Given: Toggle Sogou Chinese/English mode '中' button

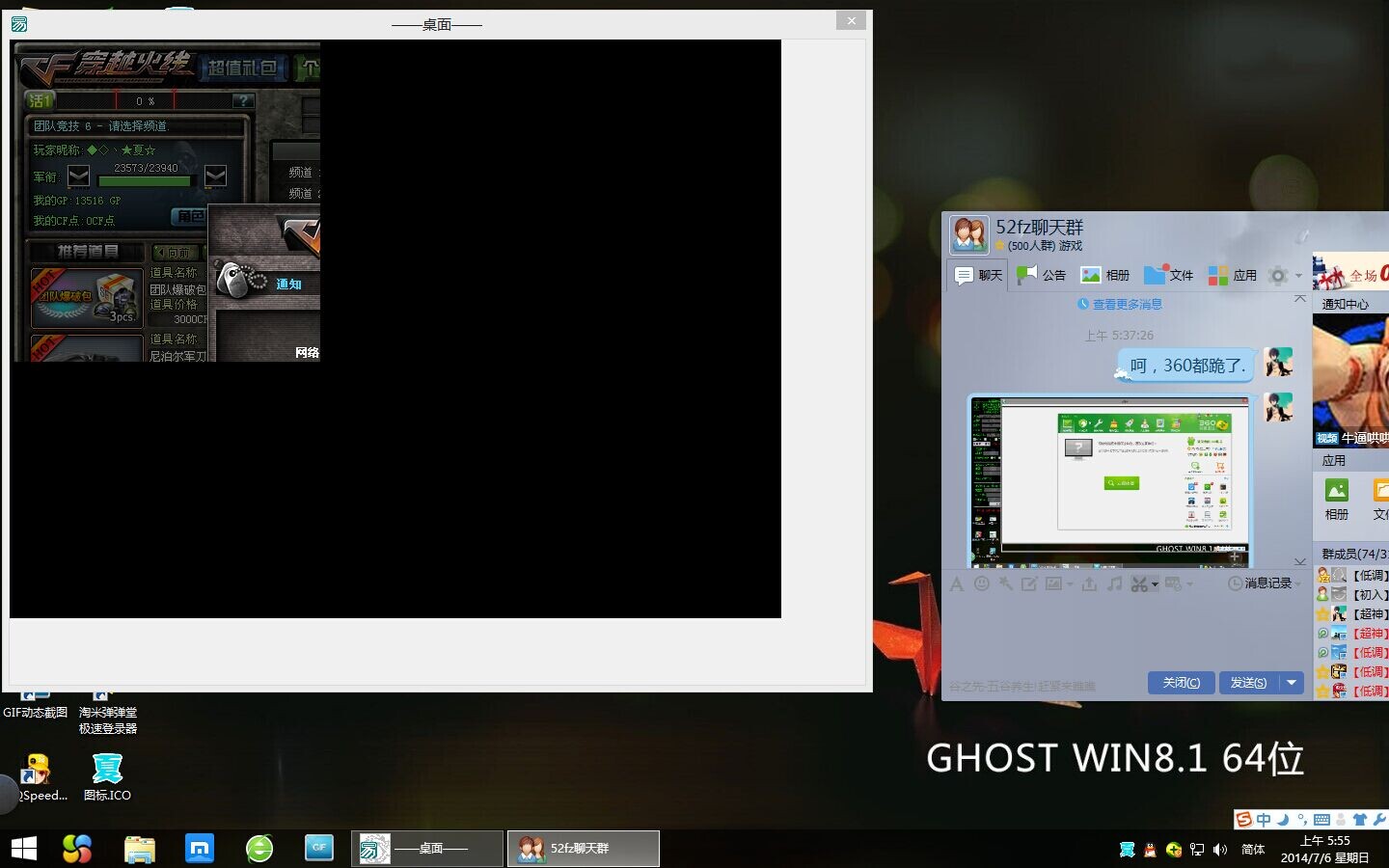Looking at the screenshot, I should coord(1264,820).
